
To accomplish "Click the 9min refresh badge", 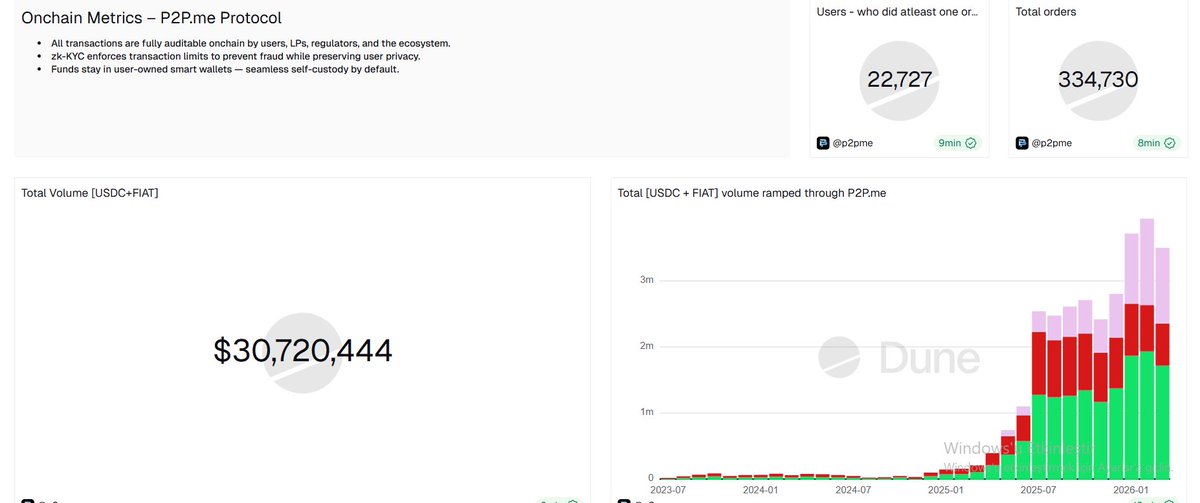I will tap(958, 143).
